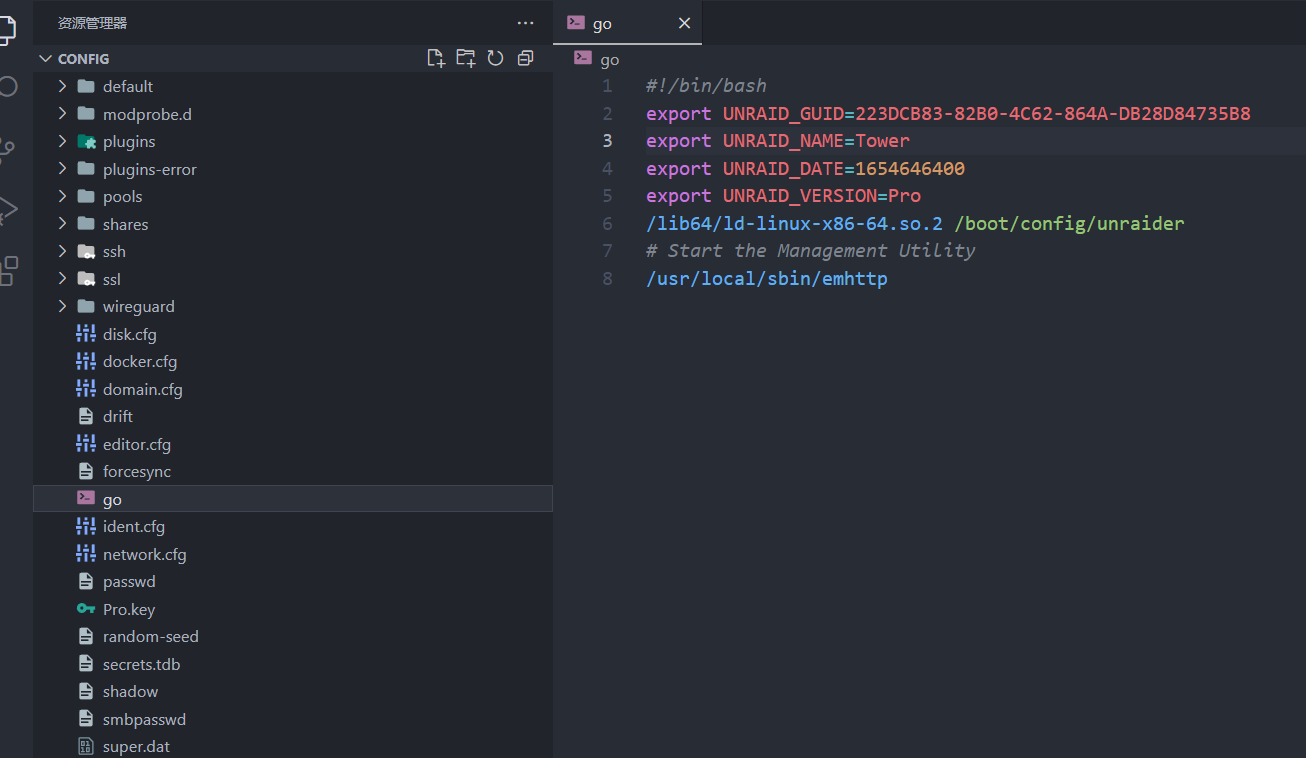
Task: Close the go editor tab
Action: point(684,23)
